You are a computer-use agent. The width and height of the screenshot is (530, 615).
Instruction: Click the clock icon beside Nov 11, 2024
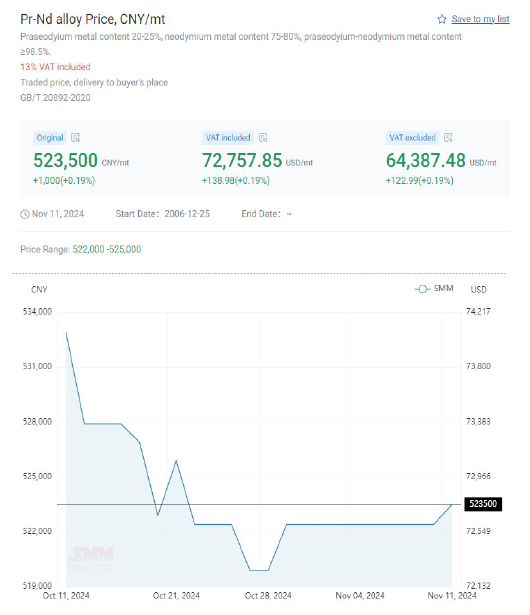tap(25, 214)
